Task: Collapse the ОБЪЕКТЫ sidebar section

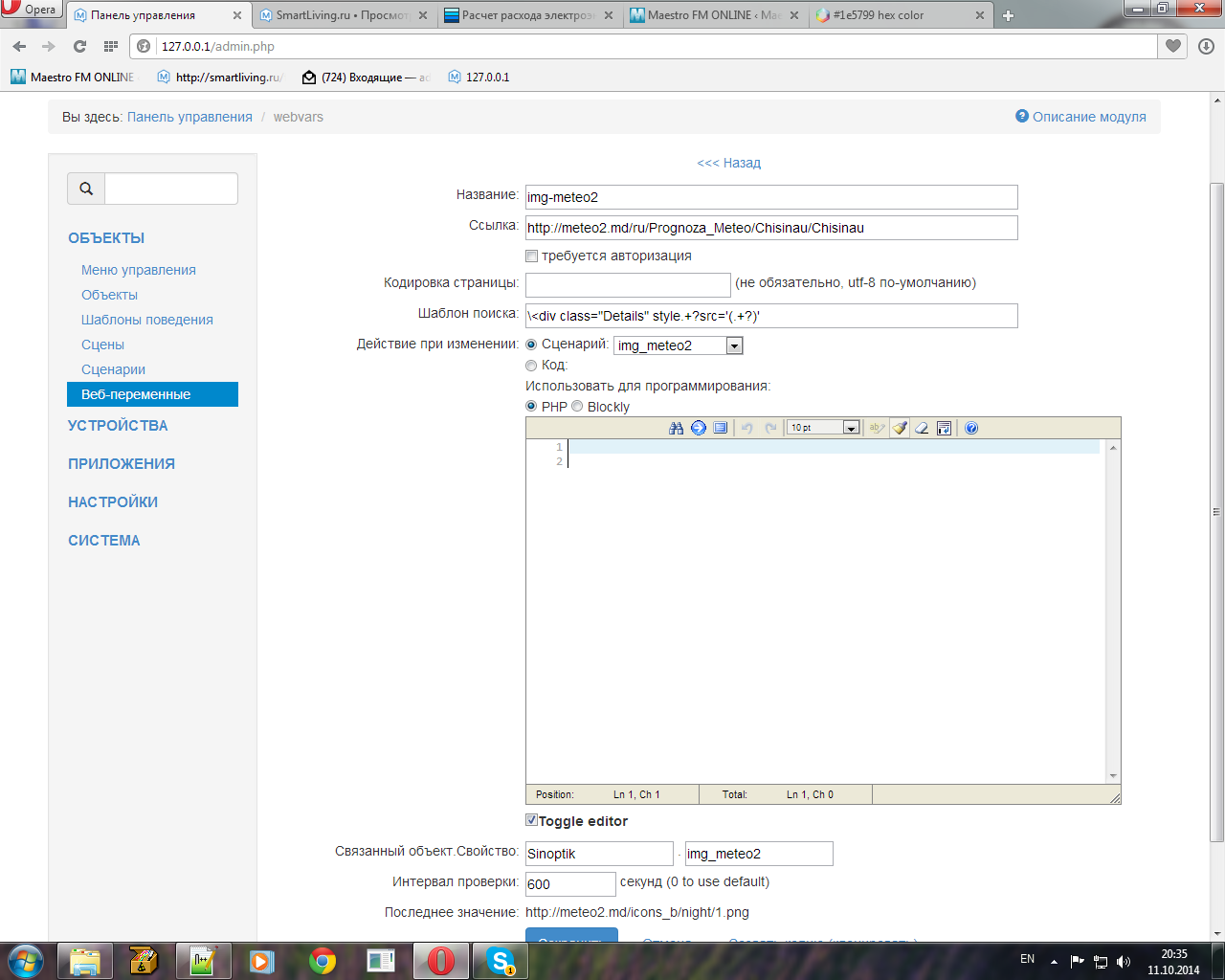Action: 106,238
